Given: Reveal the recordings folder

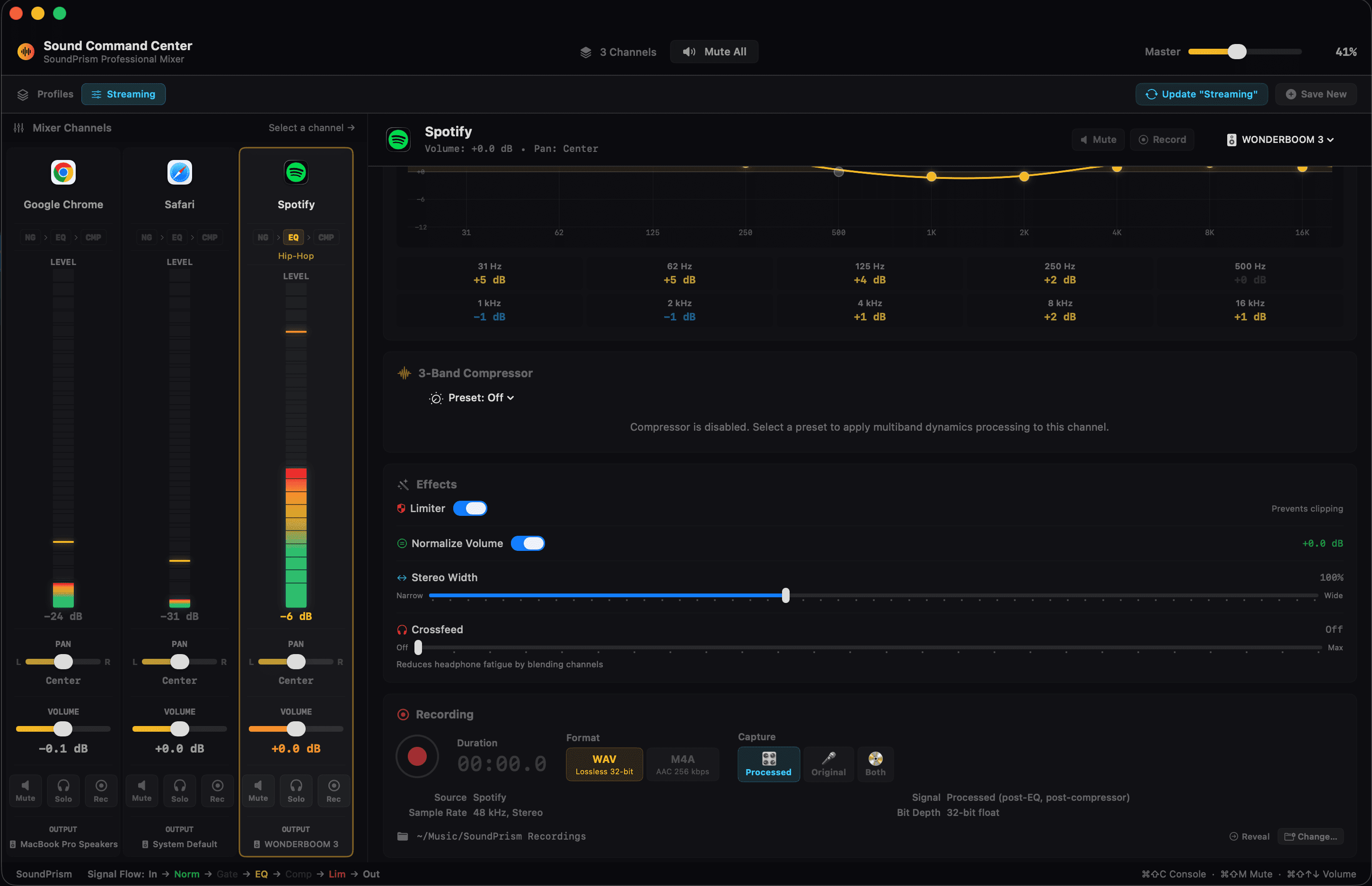Looking at the screenshot, I should [1249, 836].
